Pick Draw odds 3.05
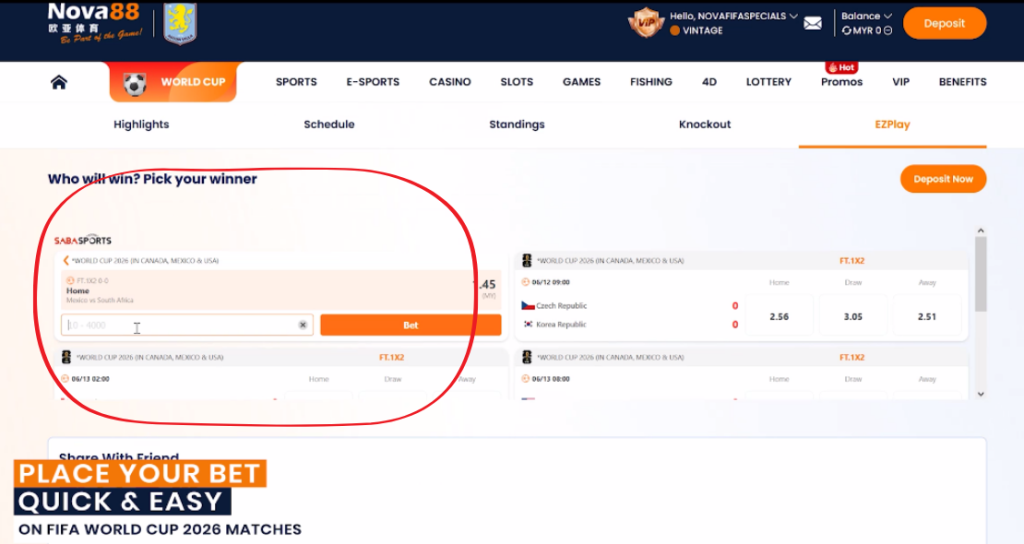 853,316
